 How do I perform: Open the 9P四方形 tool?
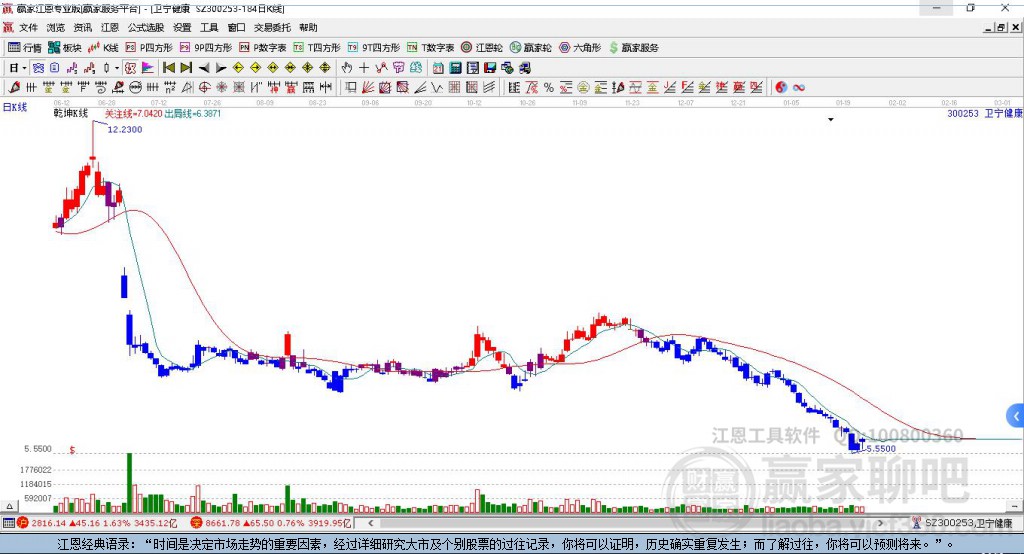pos(206,48)
